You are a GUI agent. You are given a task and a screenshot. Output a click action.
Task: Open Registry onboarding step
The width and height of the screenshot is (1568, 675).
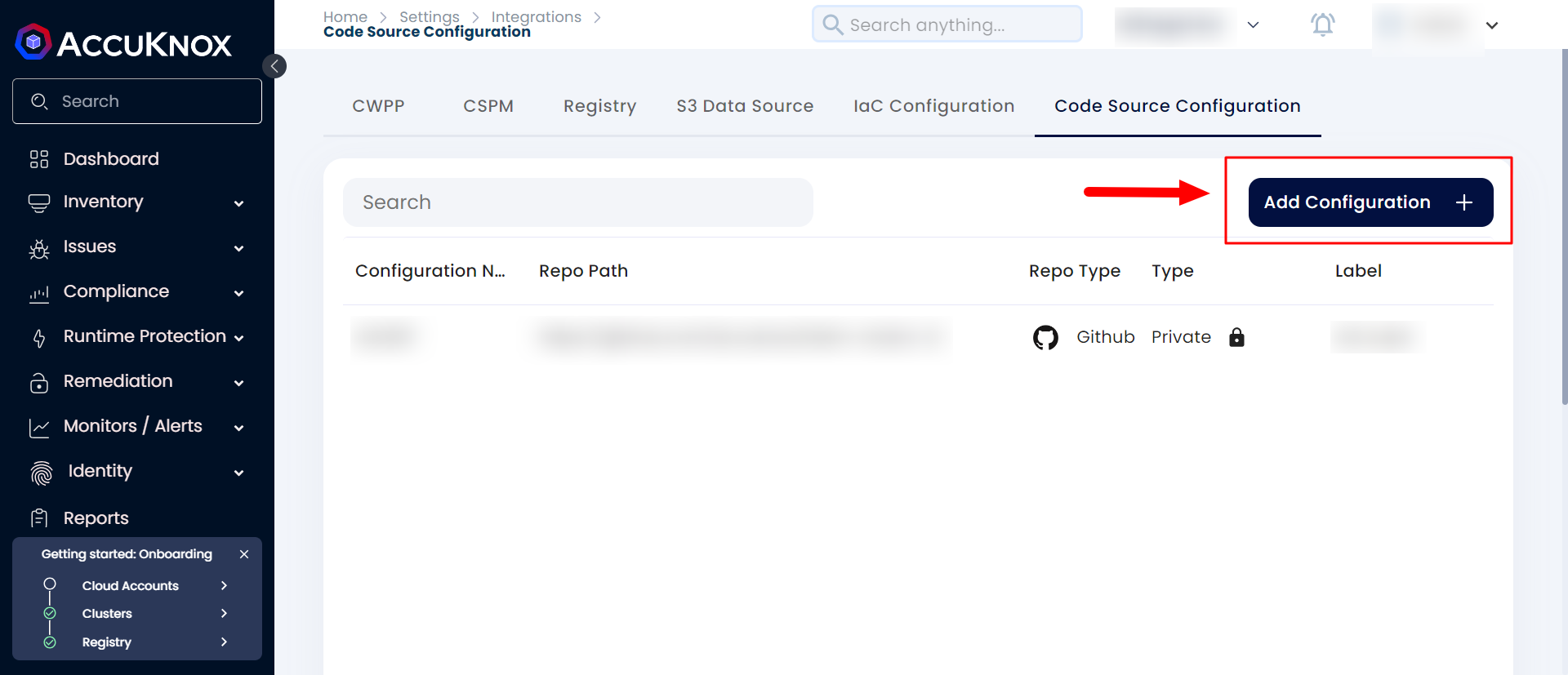(x=107, y=642)
